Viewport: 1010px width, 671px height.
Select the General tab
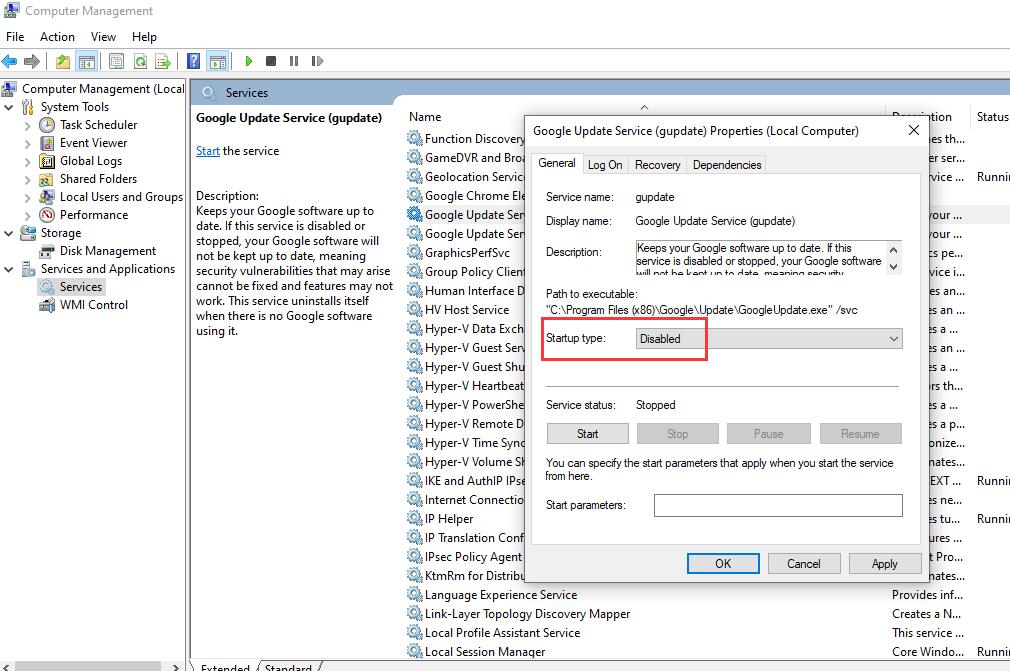coord(557,163)
